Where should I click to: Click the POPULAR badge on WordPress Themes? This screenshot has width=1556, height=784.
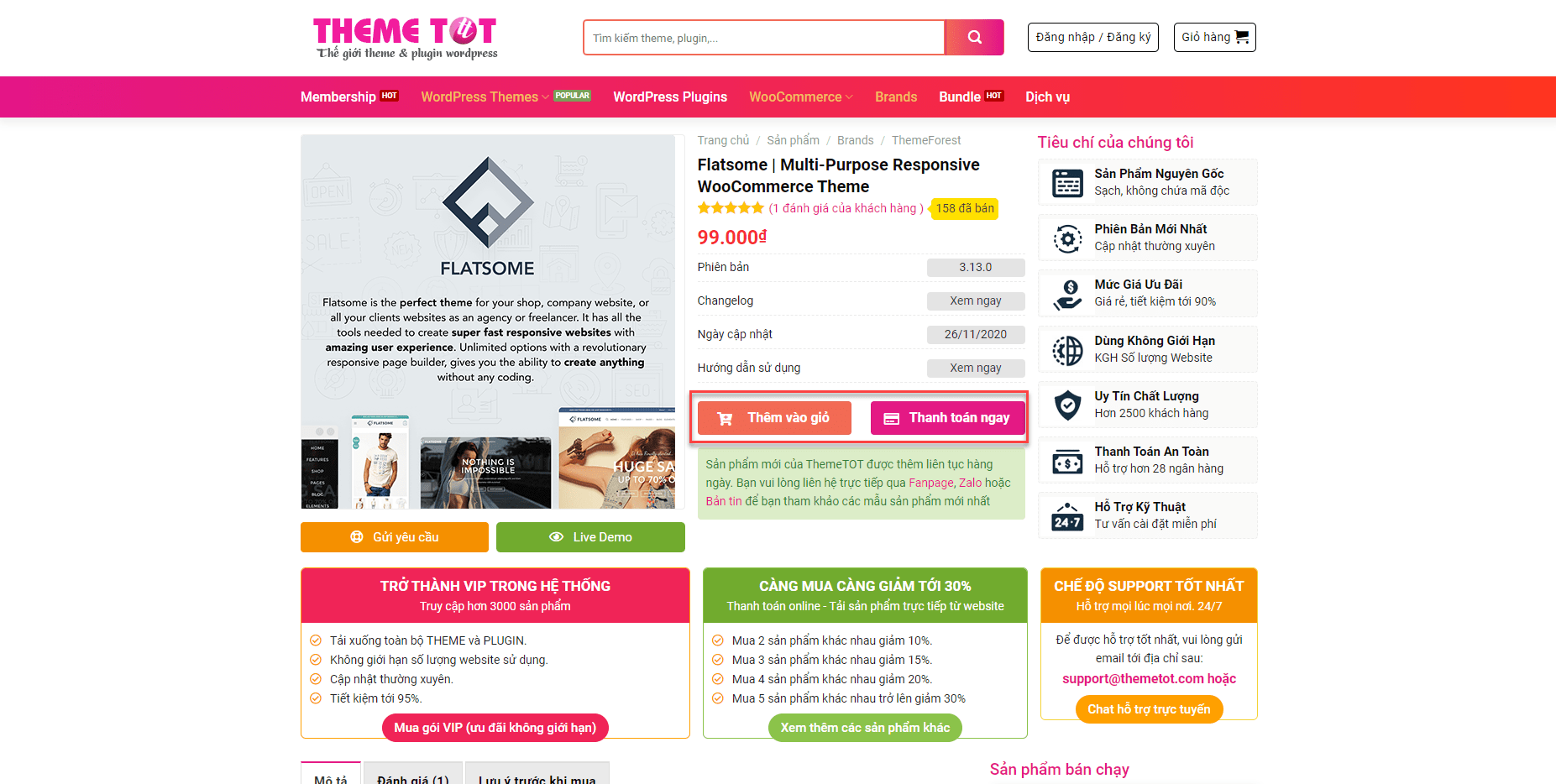click(572, 96)
